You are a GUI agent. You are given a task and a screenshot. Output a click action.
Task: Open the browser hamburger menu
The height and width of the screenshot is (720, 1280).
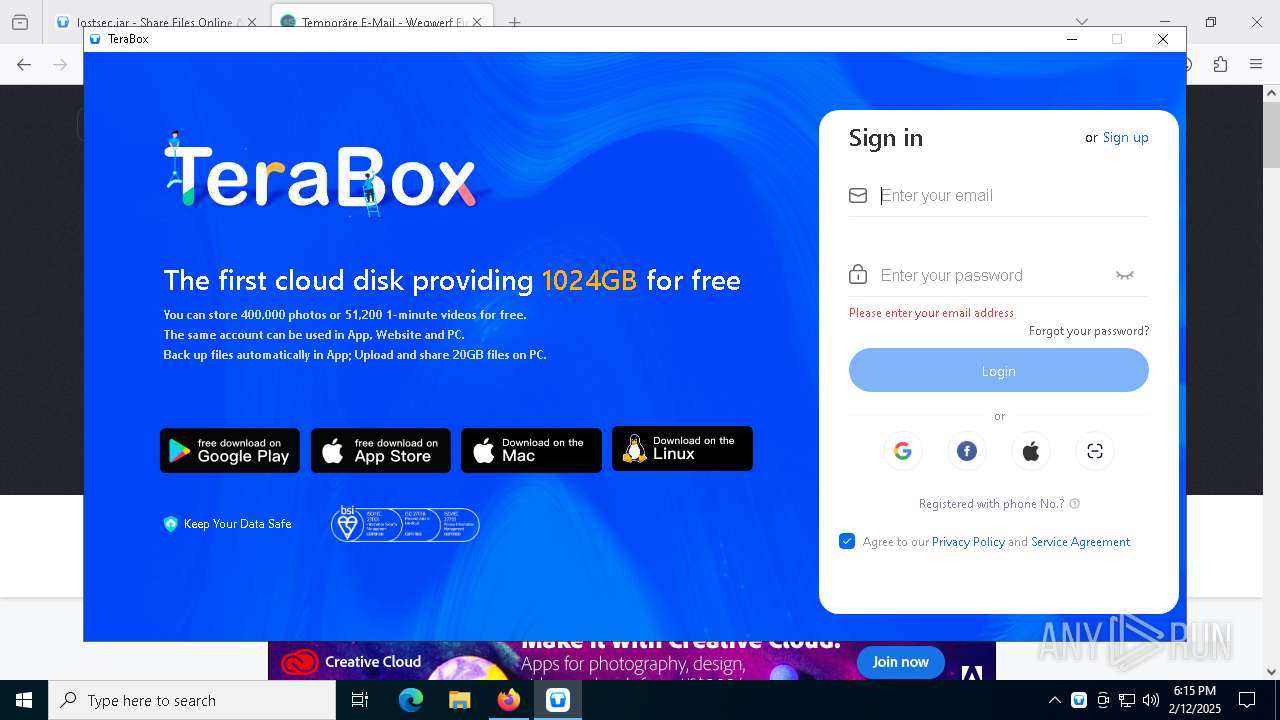point(1256,65)
